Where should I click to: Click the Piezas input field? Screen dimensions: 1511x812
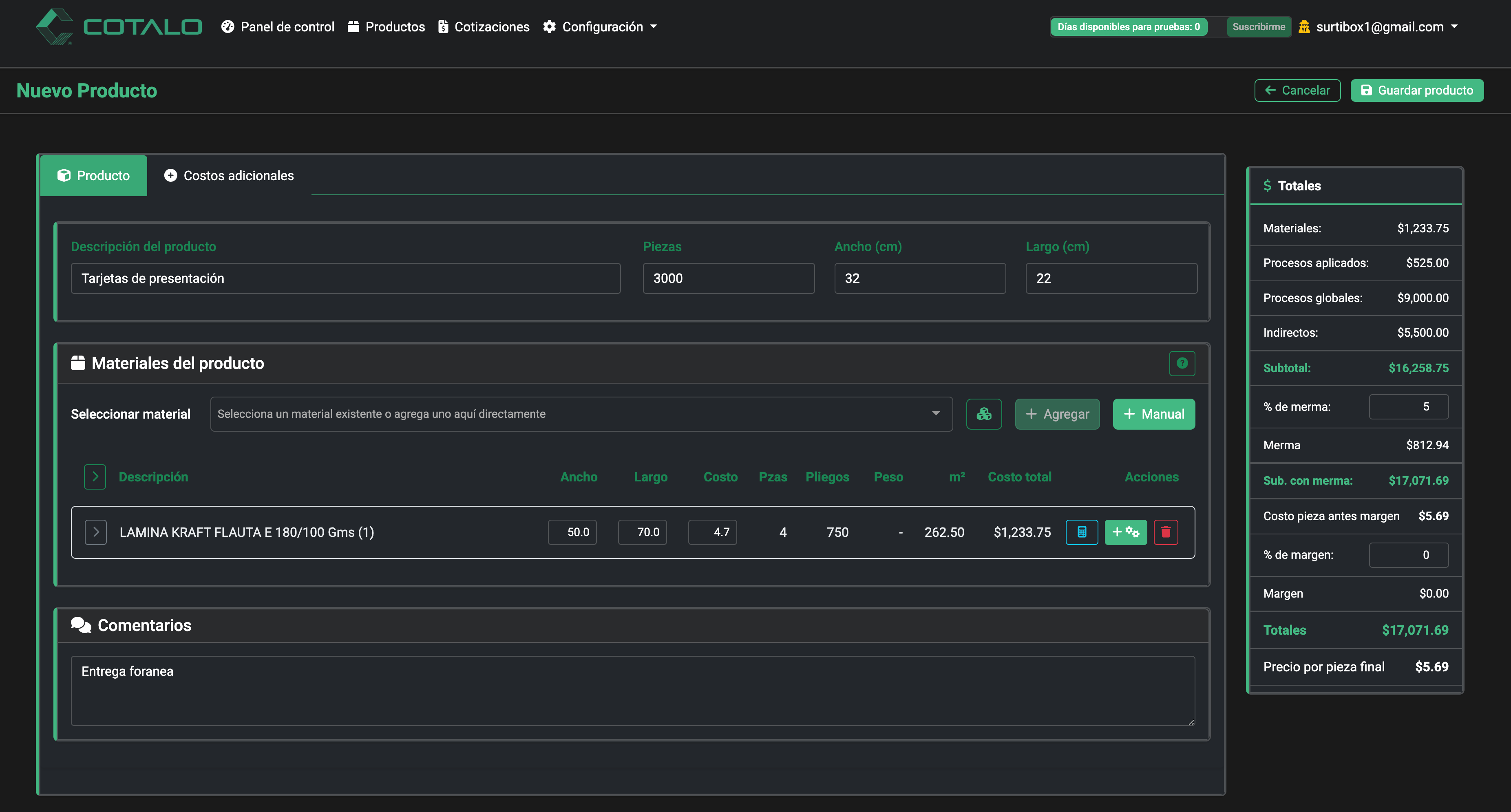coord(729,278)
